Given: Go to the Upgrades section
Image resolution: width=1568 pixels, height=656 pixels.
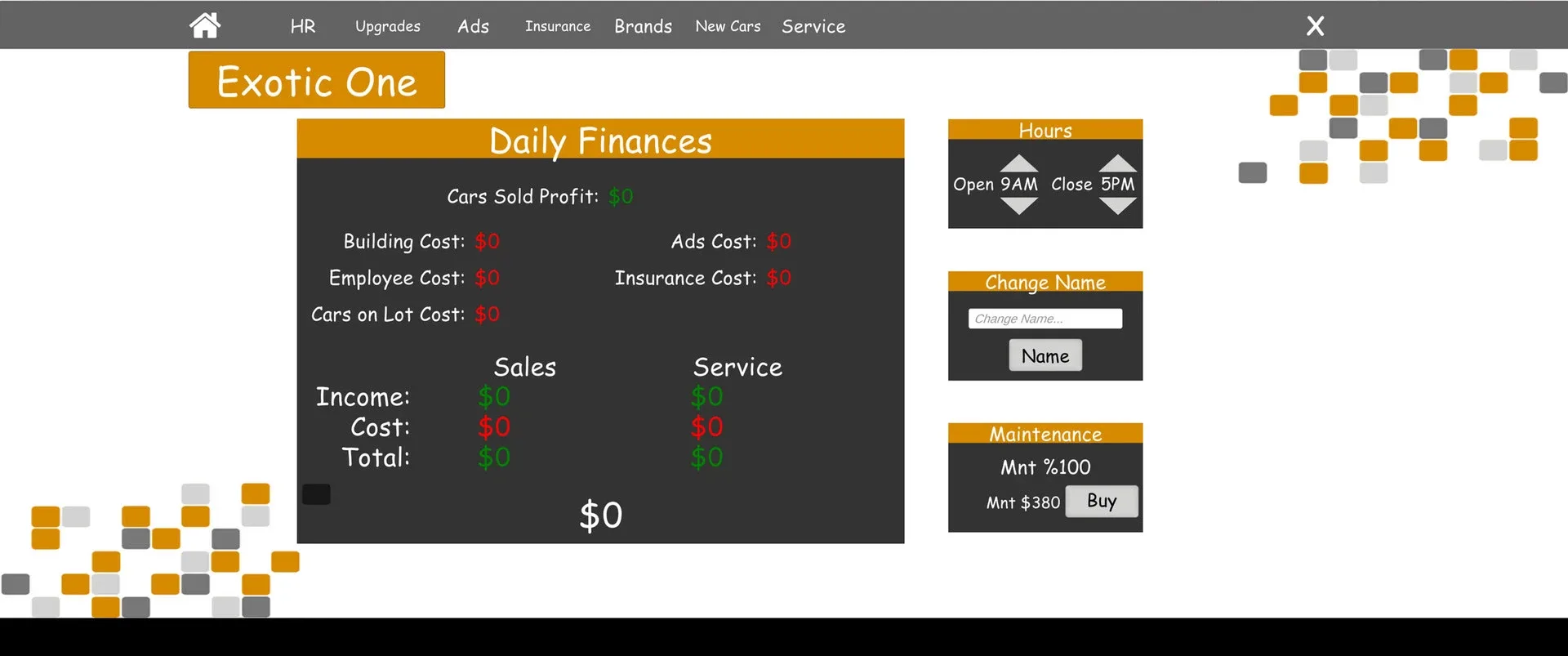Looking at the screenshot, I should pos(388,26).
